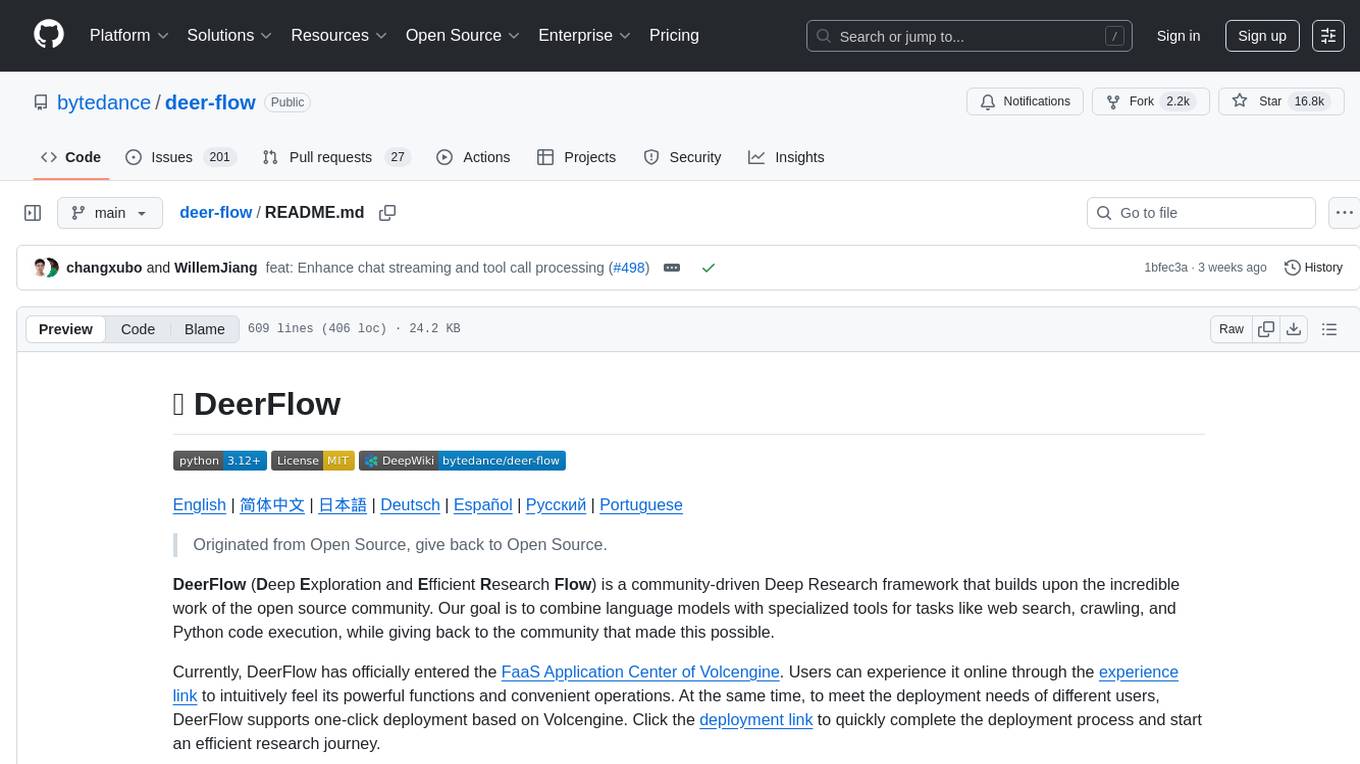The image size is (1360, 764).
Task: Click the Notifications bell button
Action: (1025, 102)
